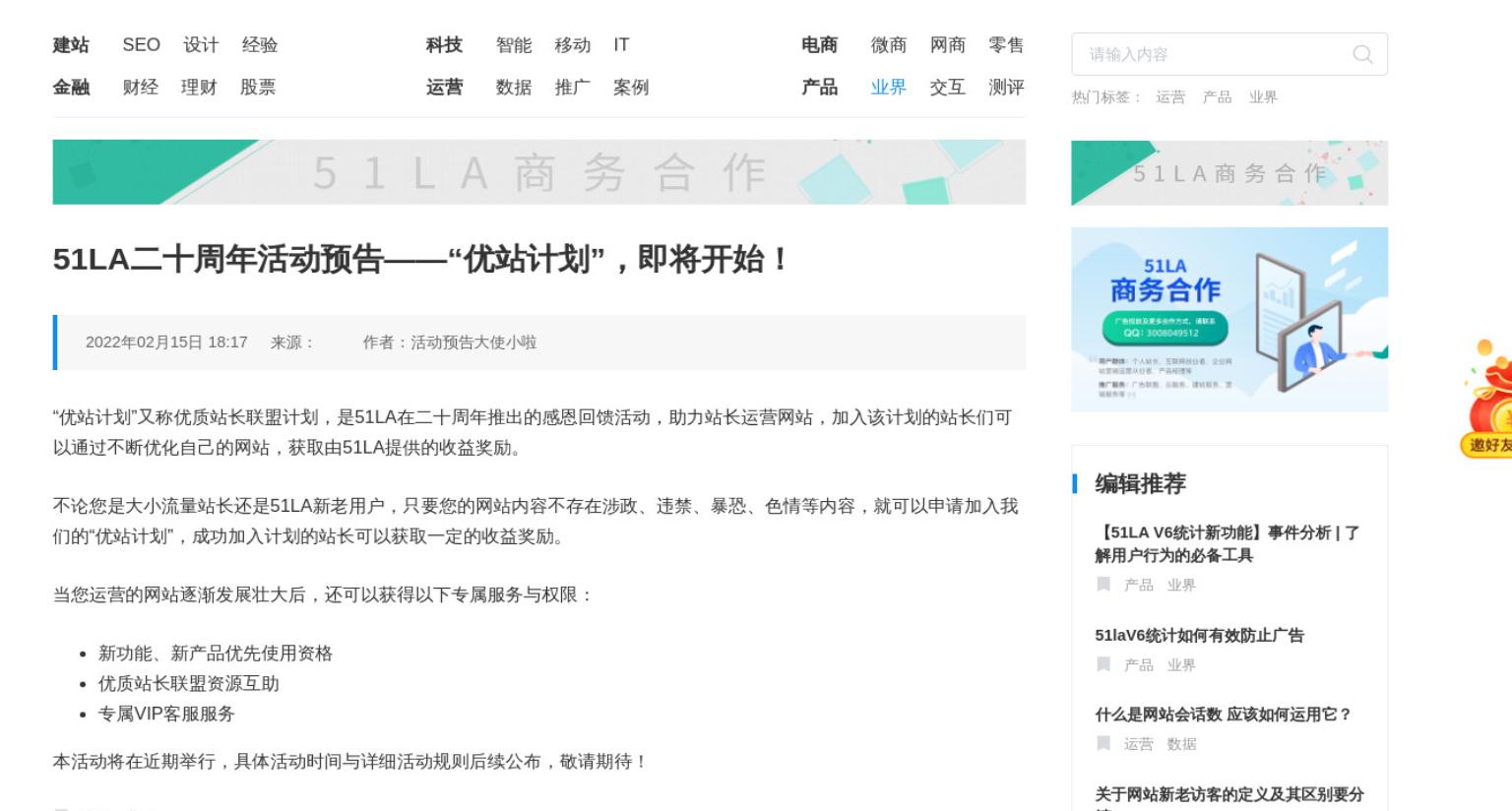Open the 测评 subcategory

tap(1006, 88)
